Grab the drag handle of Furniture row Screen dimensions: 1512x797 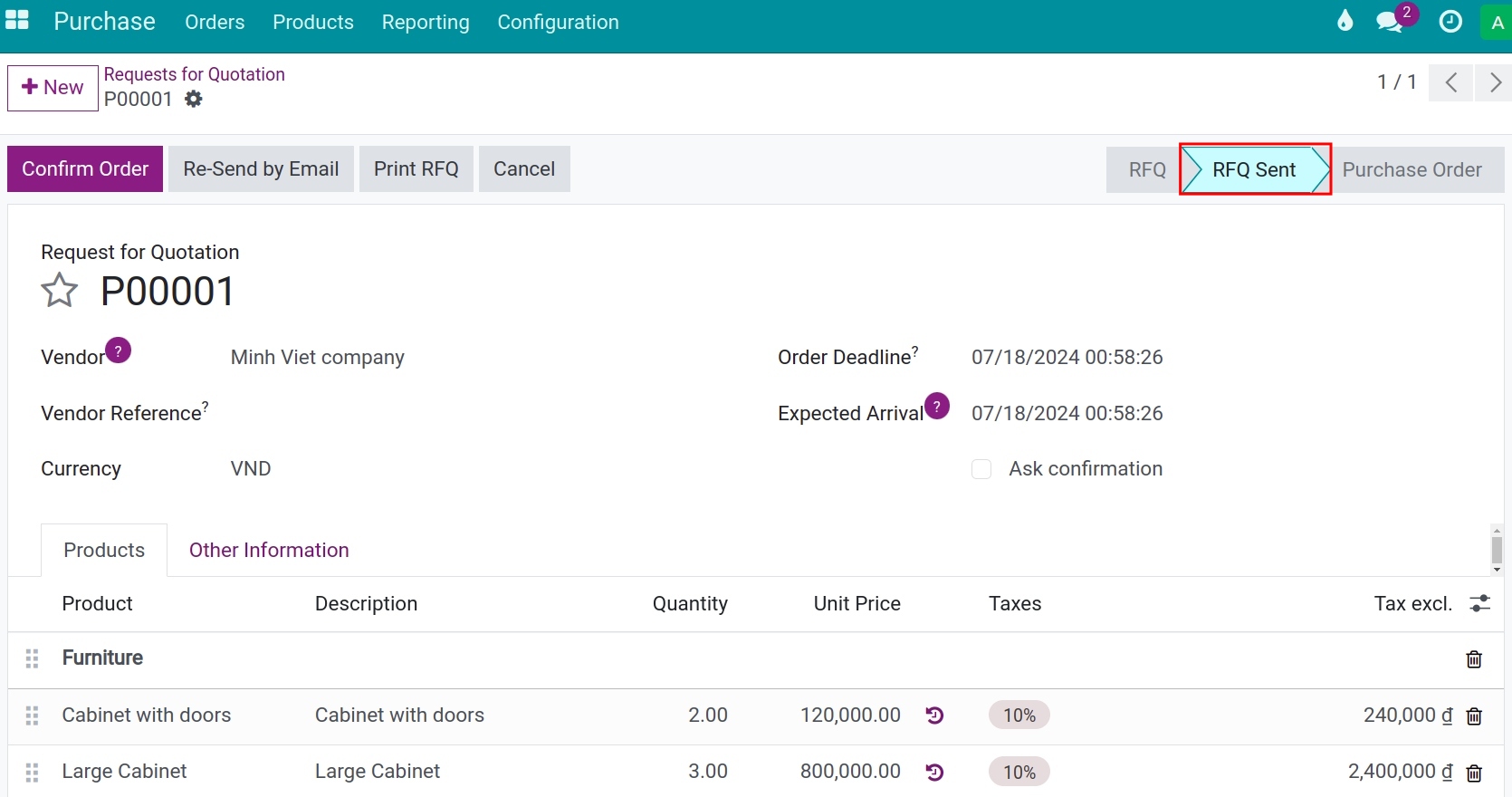pyautogui.click(x=32, y=658)
